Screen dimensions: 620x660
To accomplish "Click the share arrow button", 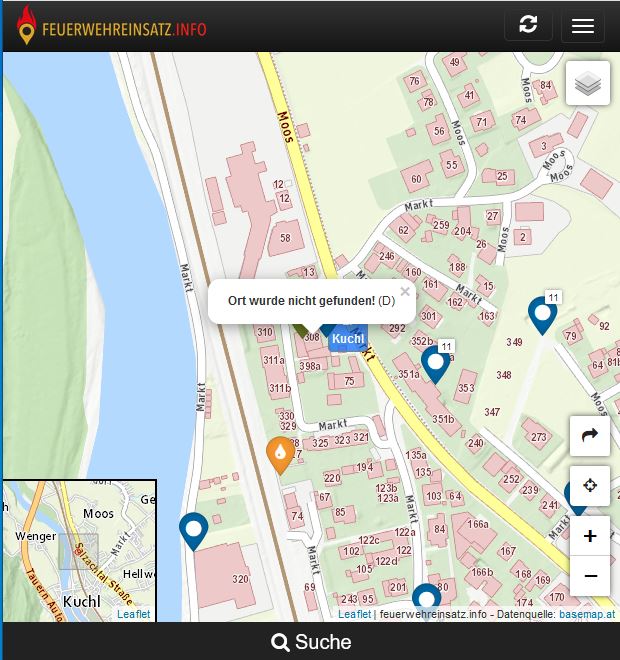I will (589, 435).
